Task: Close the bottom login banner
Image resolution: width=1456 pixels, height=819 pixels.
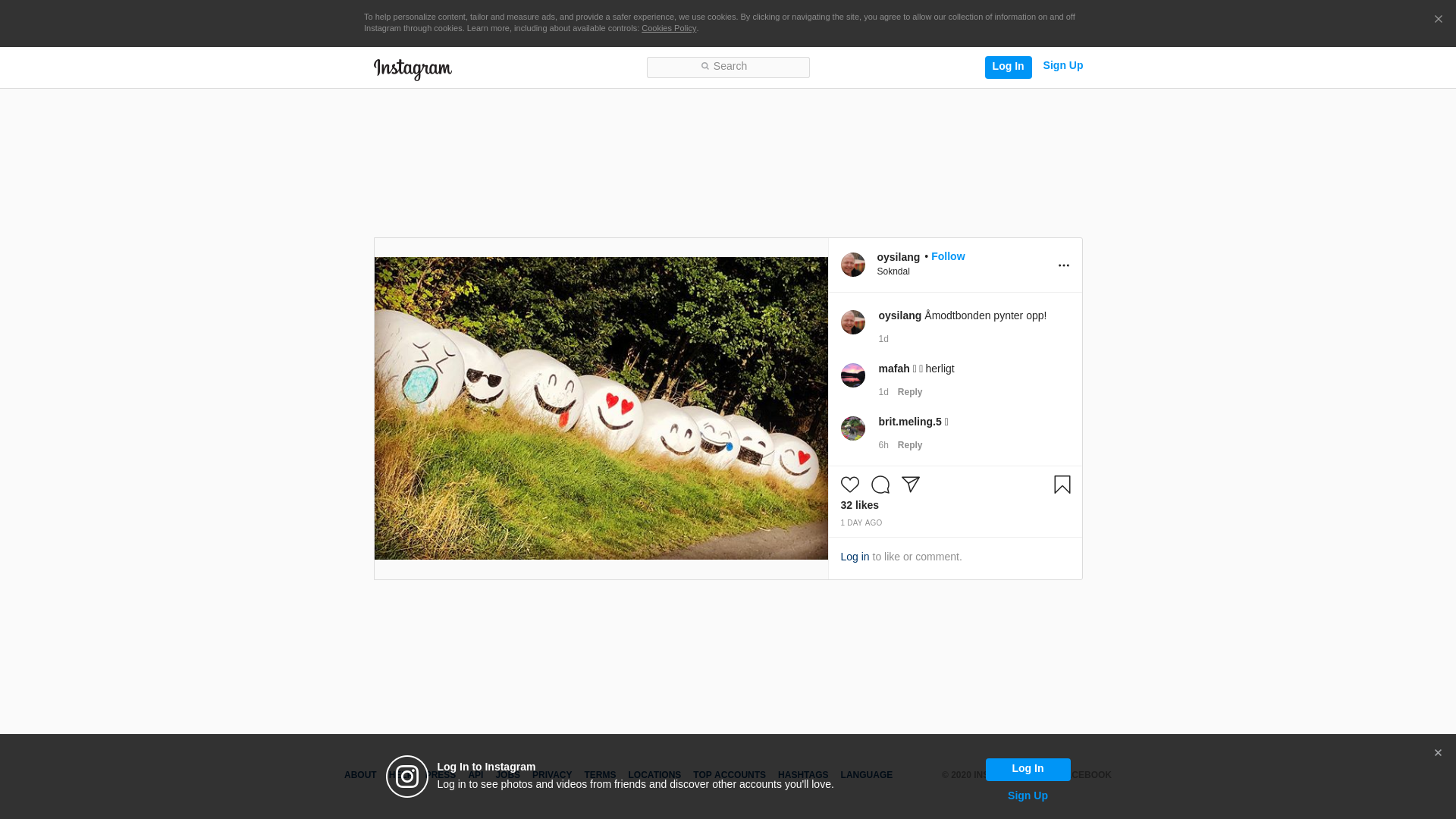Action: click(x=1438, y=753)
